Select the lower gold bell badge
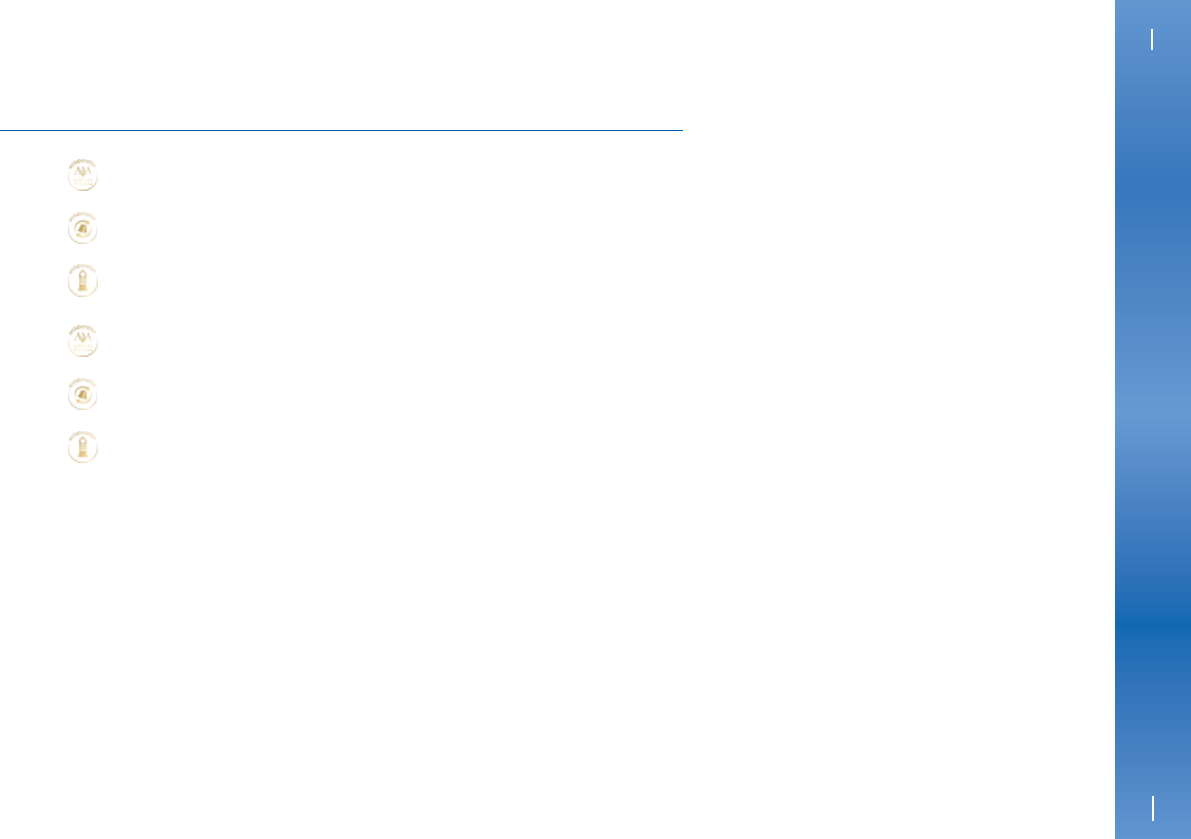1191x839 pixels. click(x=83, y=394)
